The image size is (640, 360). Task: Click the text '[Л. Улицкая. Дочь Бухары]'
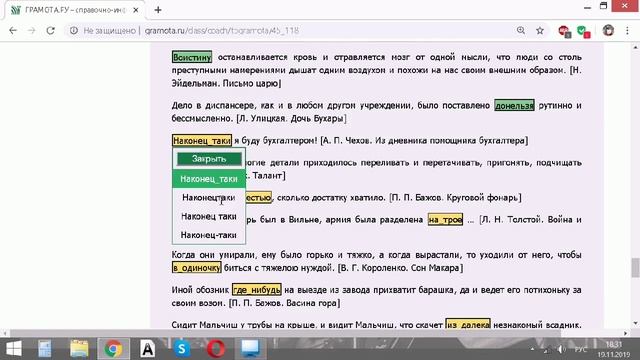[291, 119]
